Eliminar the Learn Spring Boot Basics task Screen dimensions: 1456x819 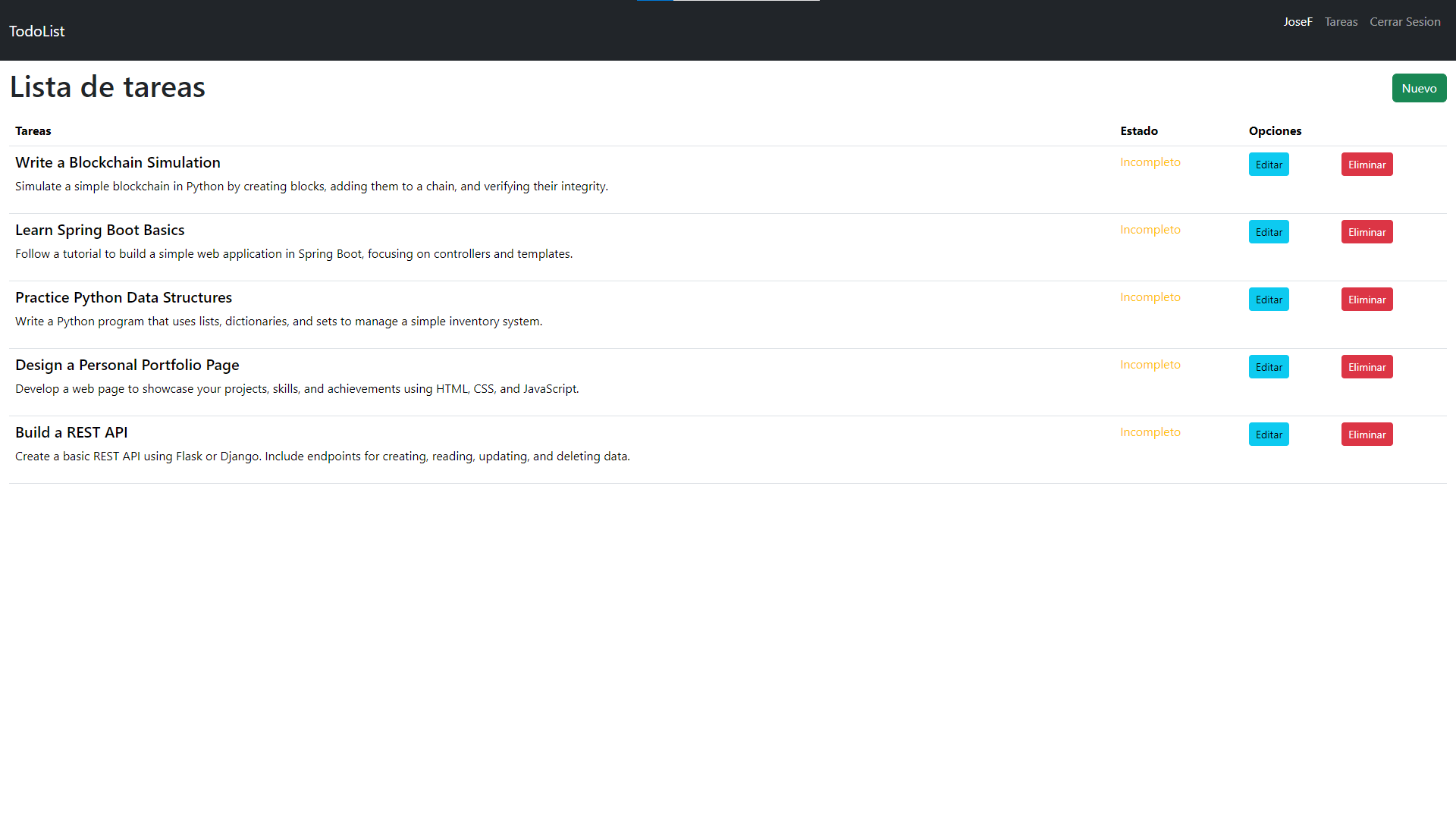(x=1367, y=231)
